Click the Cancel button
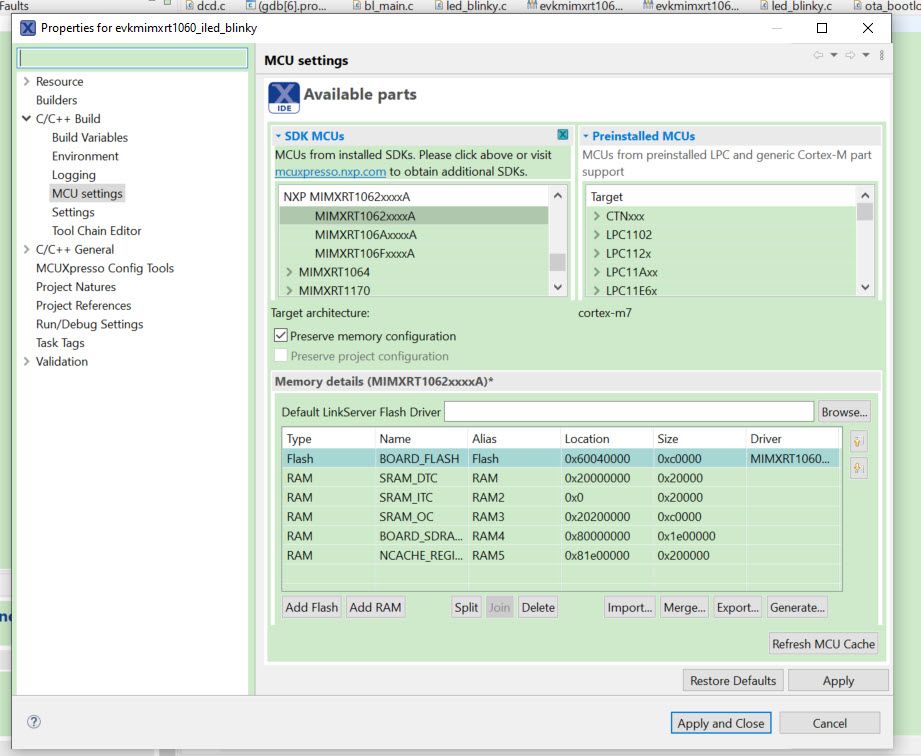The height and width of the screenshot is (756, 921). click(x=829, y=723)
